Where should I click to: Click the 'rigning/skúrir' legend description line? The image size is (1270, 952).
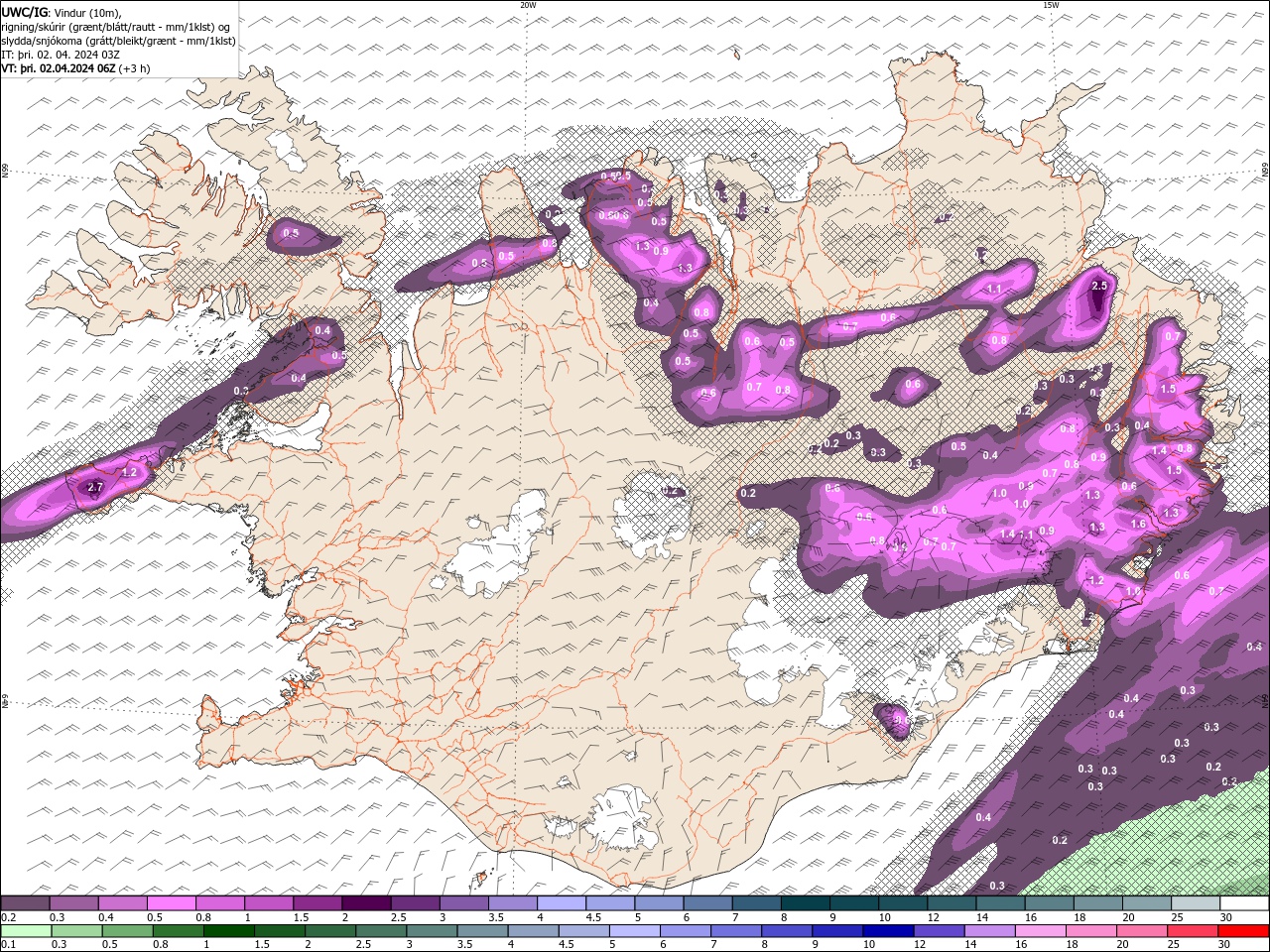tap(116, 27)
